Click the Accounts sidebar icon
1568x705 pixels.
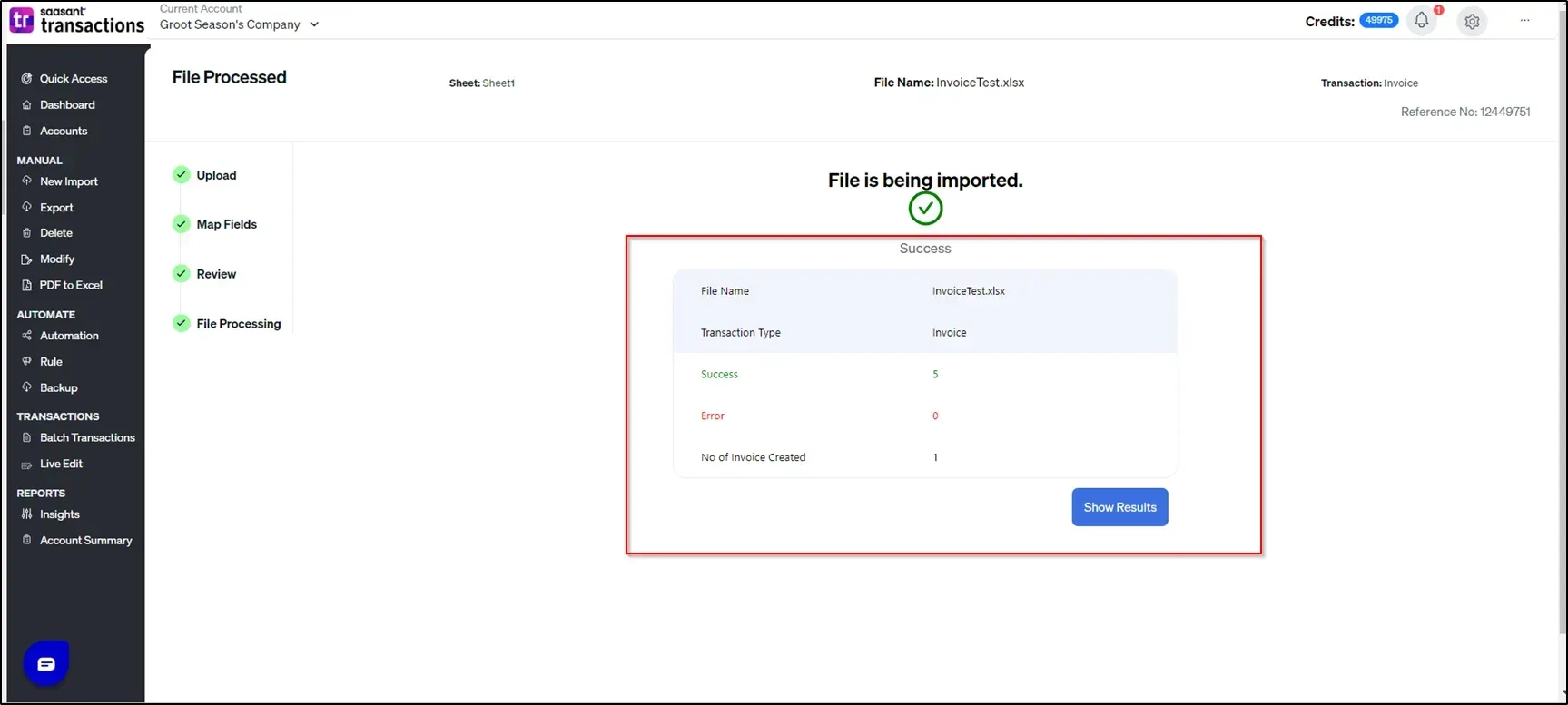(26, 131)
